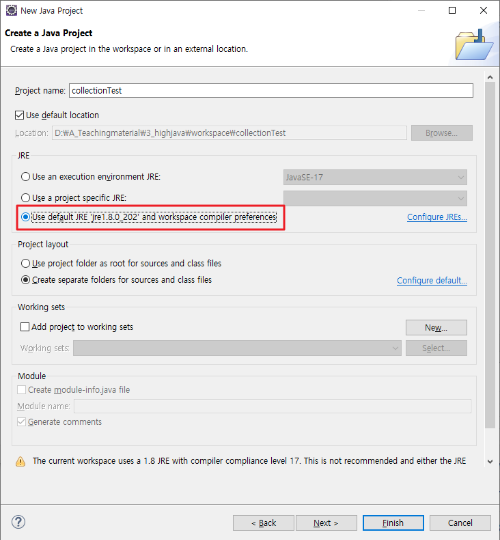
Task: Open the project specific JRE dropdown
Action: pos(375,198)
